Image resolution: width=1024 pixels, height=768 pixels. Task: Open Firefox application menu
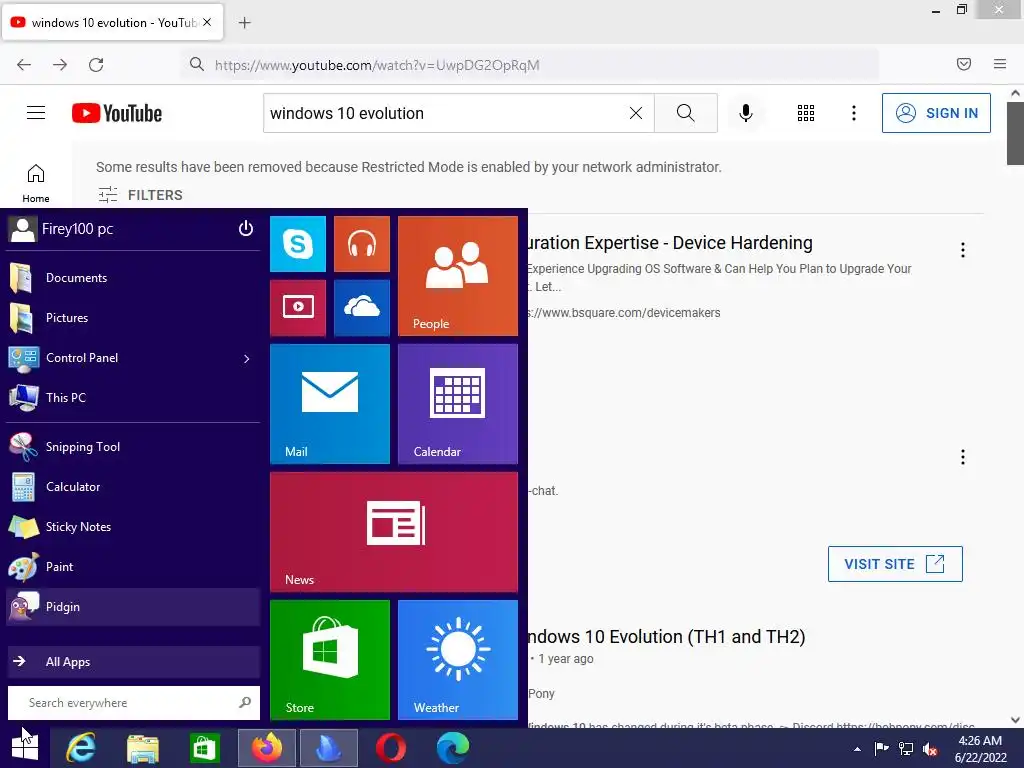point(1000,64)
